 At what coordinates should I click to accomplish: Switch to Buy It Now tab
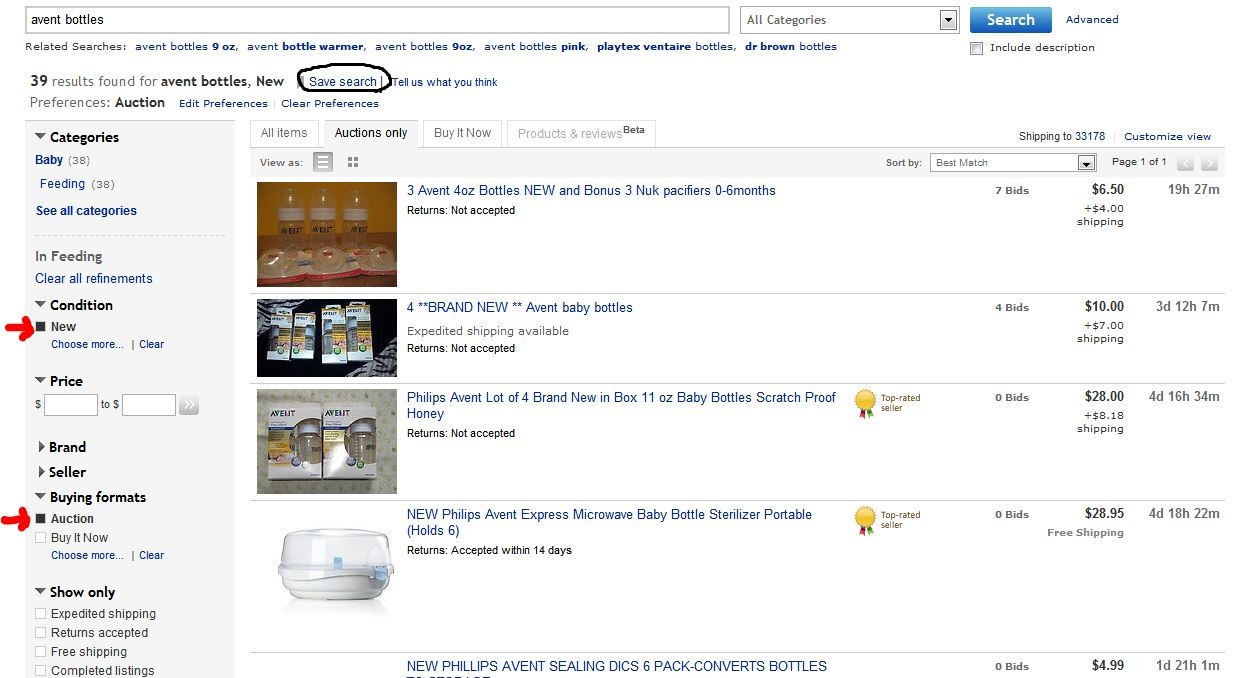click(x=462, y=133)
